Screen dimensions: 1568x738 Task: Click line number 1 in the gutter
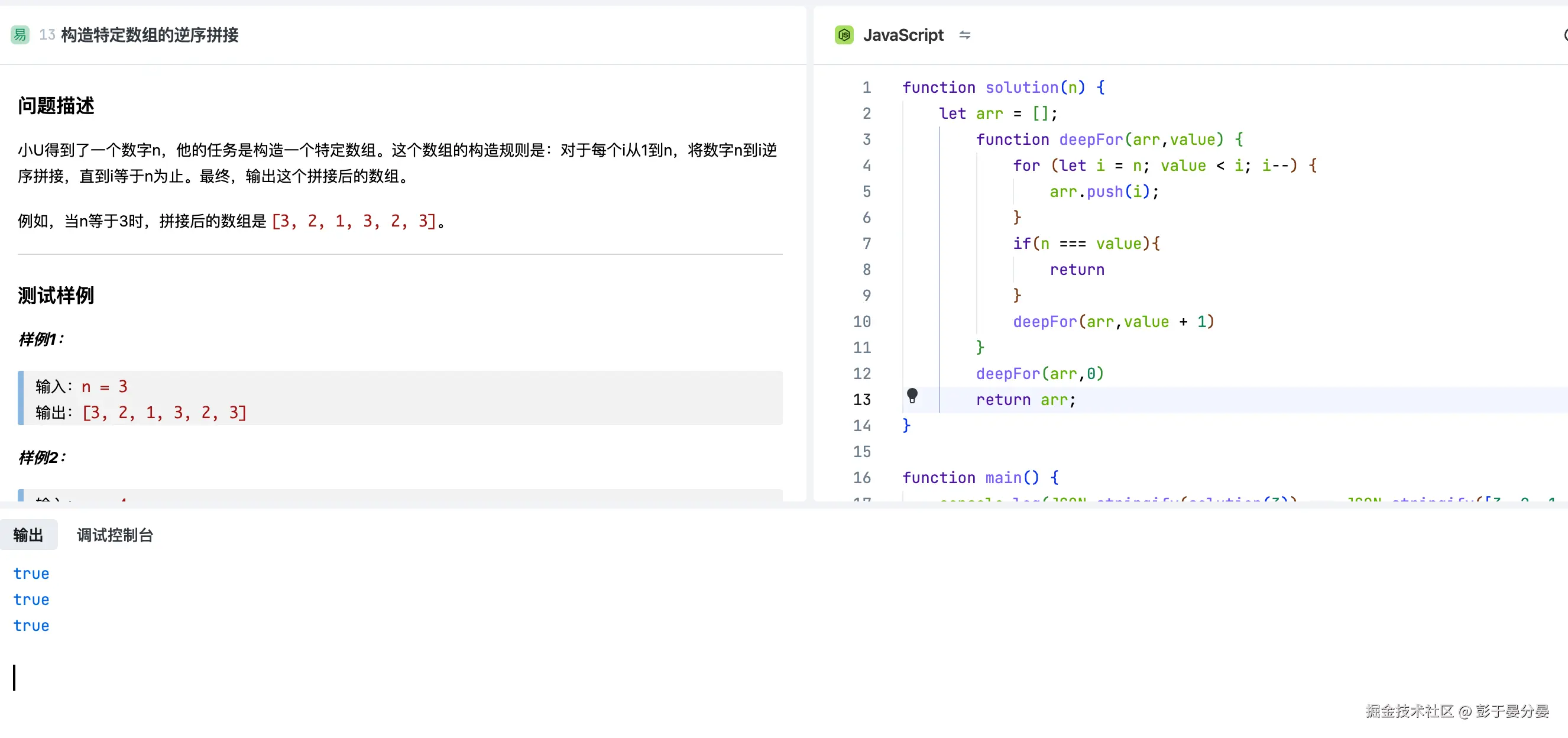866,88
